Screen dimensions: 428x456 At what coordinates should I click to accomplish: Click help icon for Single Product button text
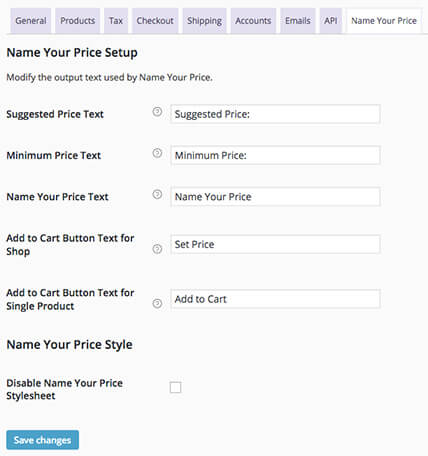click(157, 304)
